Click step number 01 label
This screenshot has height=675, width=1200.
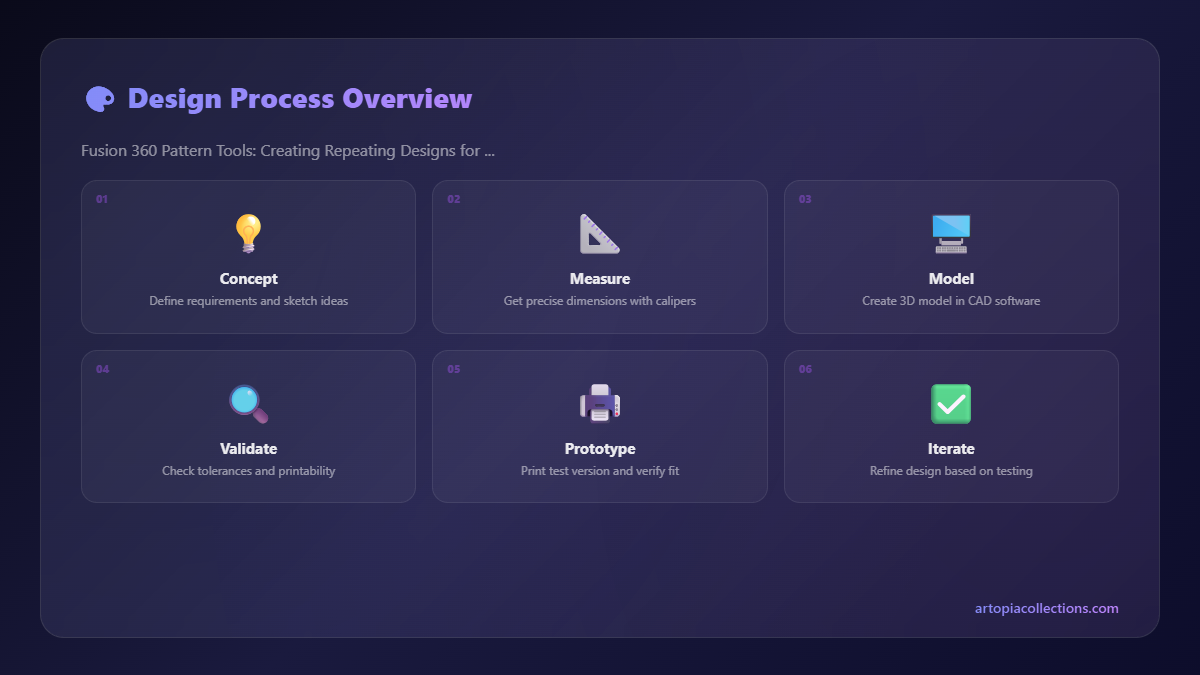(102, 199)
